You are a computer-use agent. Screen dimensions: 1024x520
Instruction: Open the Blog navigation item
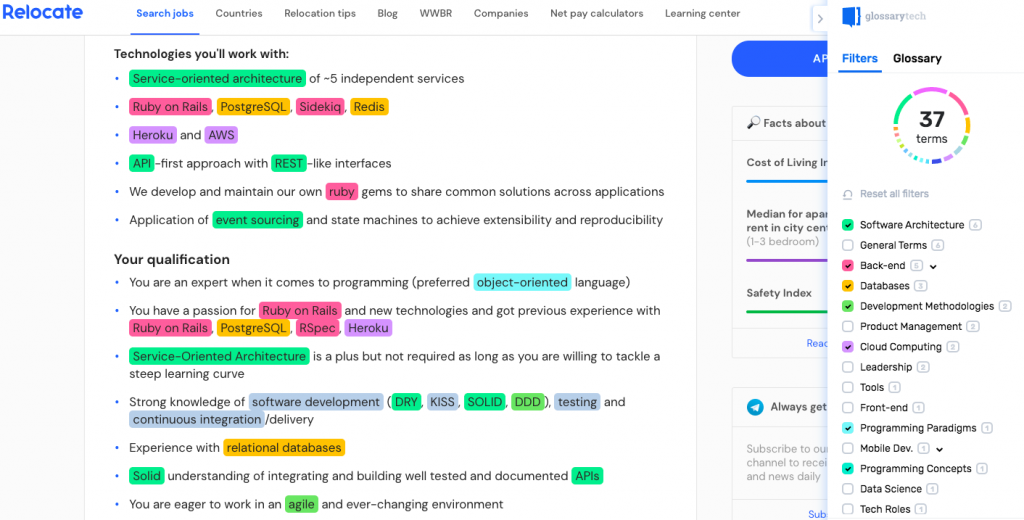click(387, 13)
